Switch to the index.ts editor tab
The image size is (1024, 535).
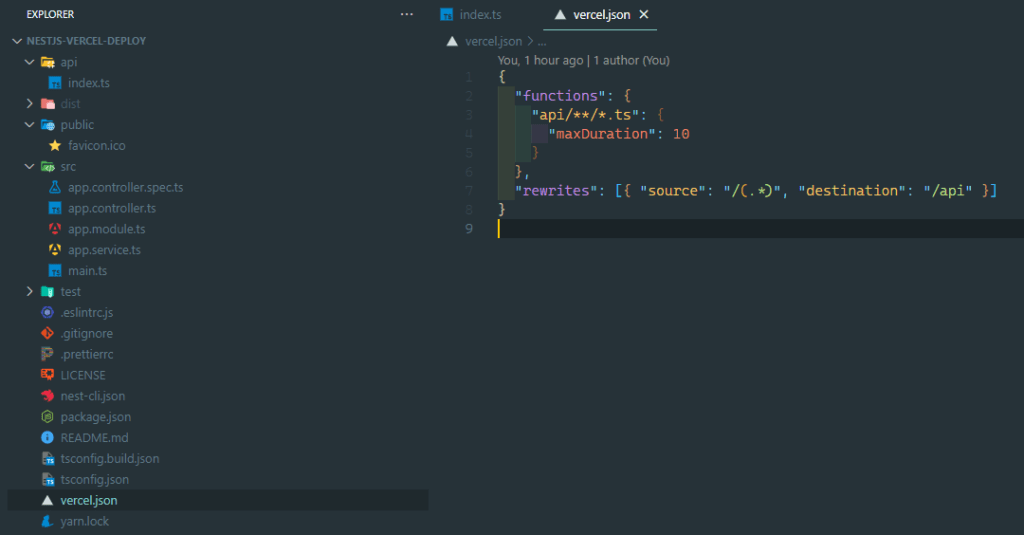pos(480,14)
